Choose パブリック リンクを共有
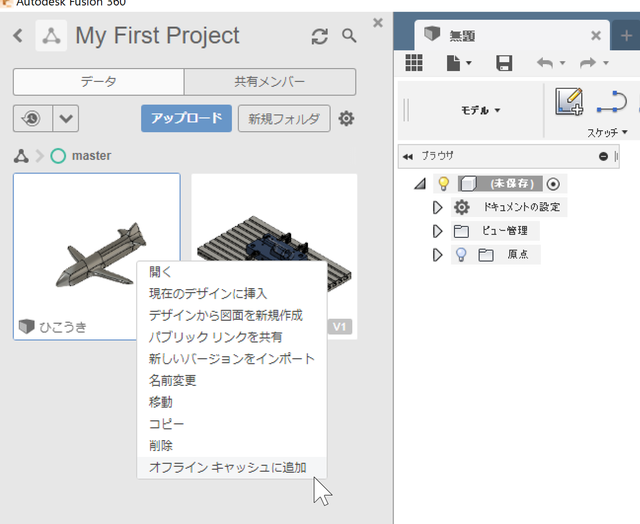The height and width of the screenshot is (524, 640). (x=232, y=337)
